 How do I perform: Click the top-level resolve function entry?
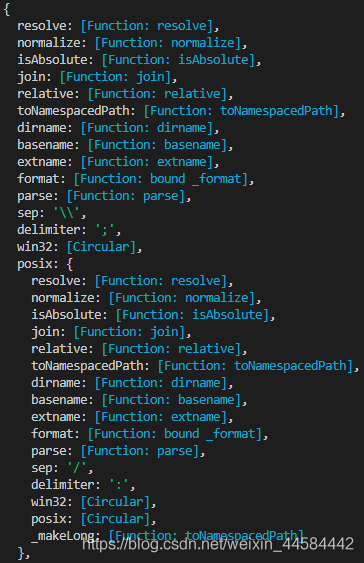pyautogui.click(x=118, y=26)
